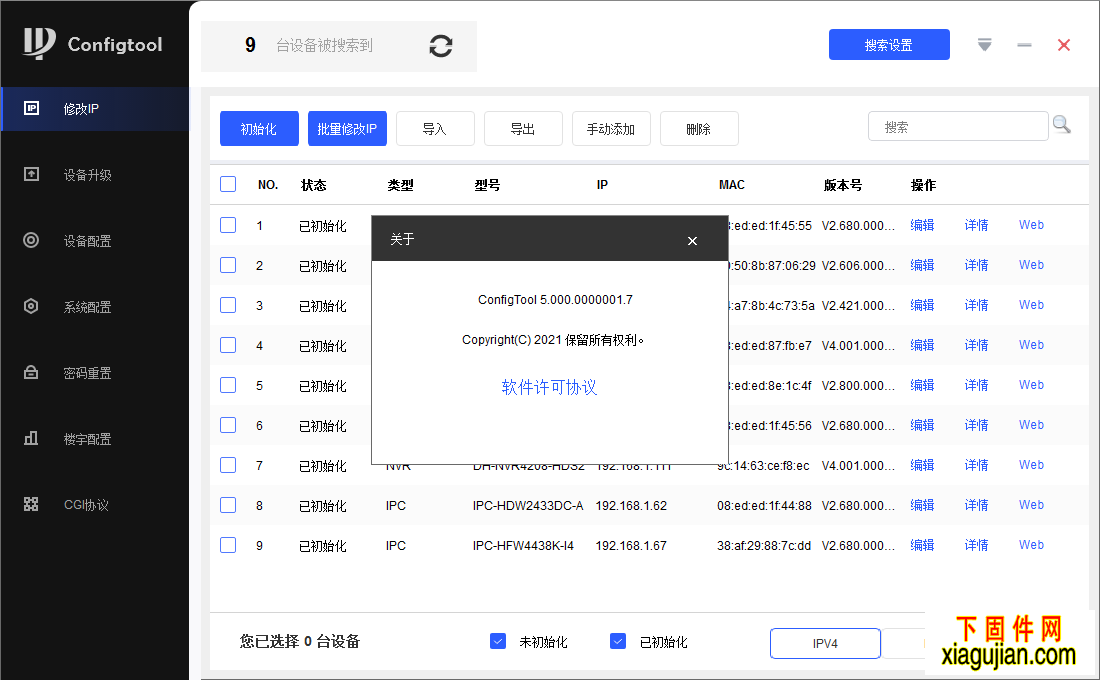Viewport: 1100px width, 680px height.
Task: Click the 导入 button
Action: pyautogui.click(x=435, y=128)
